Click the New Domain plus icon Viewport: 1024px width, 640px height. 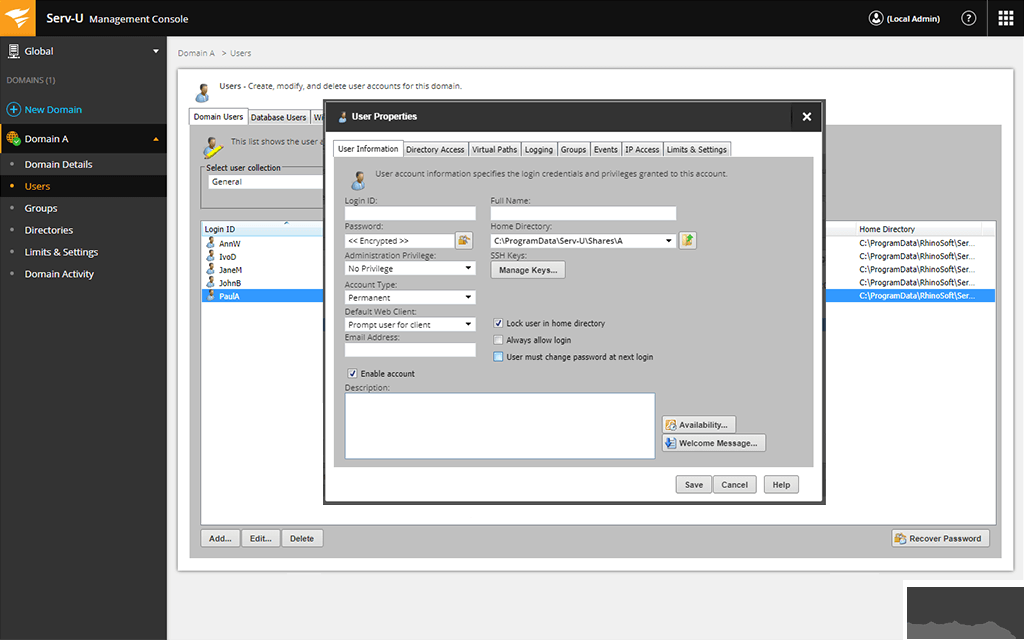[x=13, y=110]
